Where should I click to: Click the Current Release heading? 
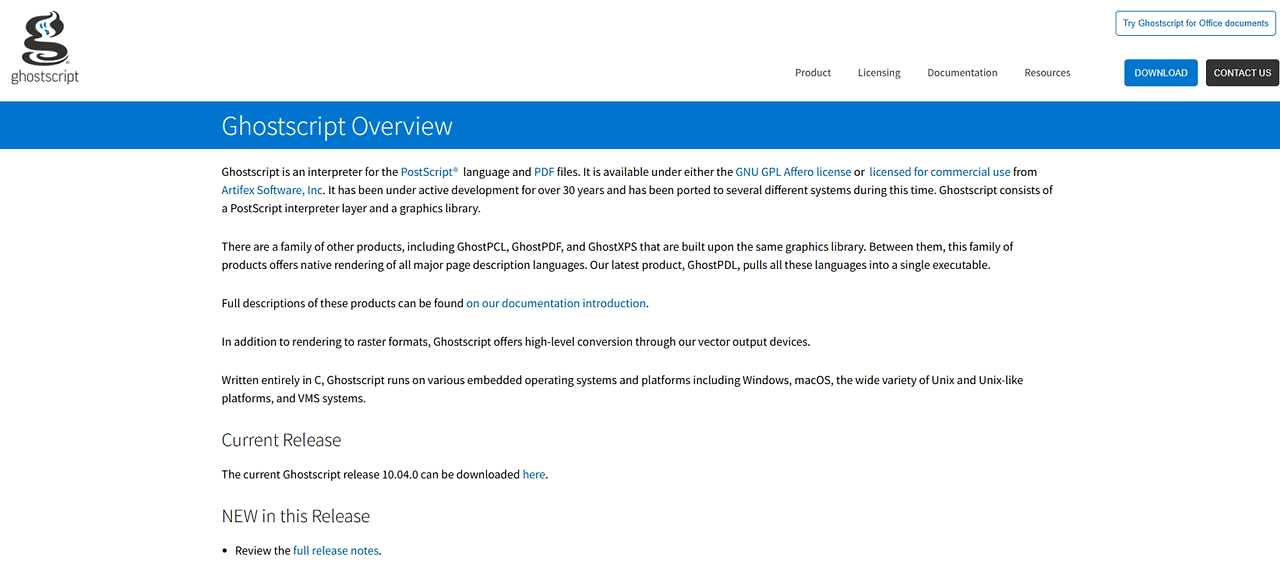pyautogui.click(x=281, y=440)
